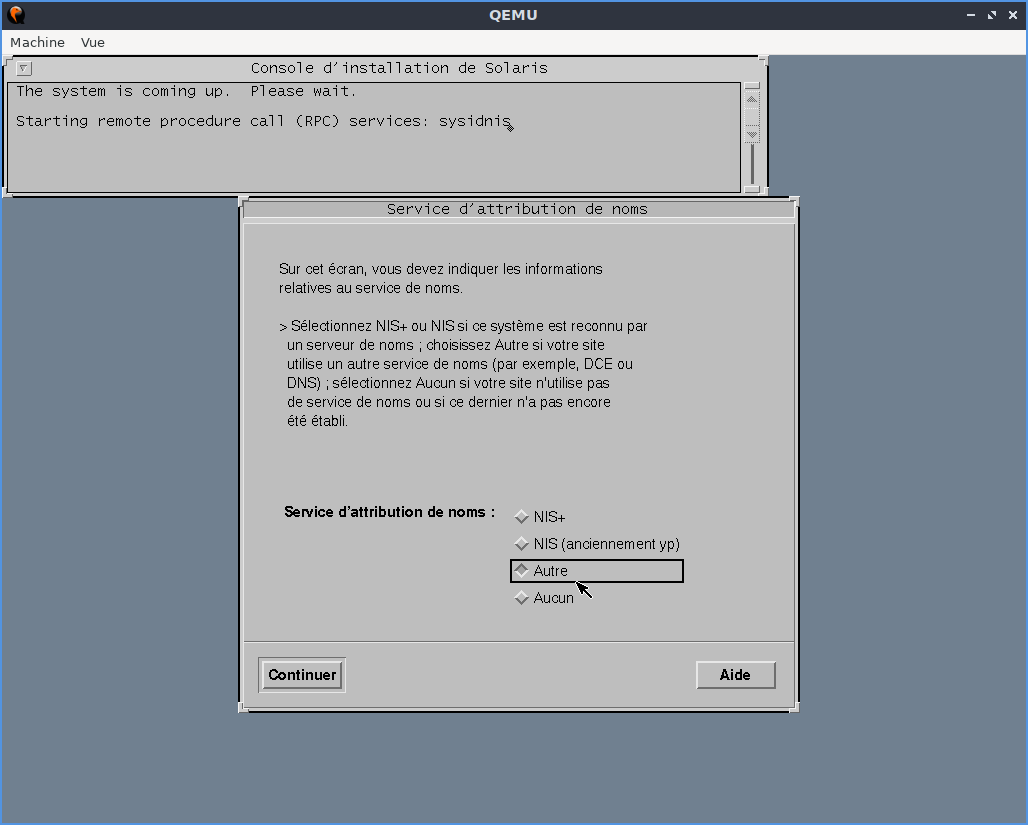The image size is (1028, 825).
Task: Click the 'Sélectionnez NIS+ ou NIS' instruction line
Action: [x=464, y=326]
